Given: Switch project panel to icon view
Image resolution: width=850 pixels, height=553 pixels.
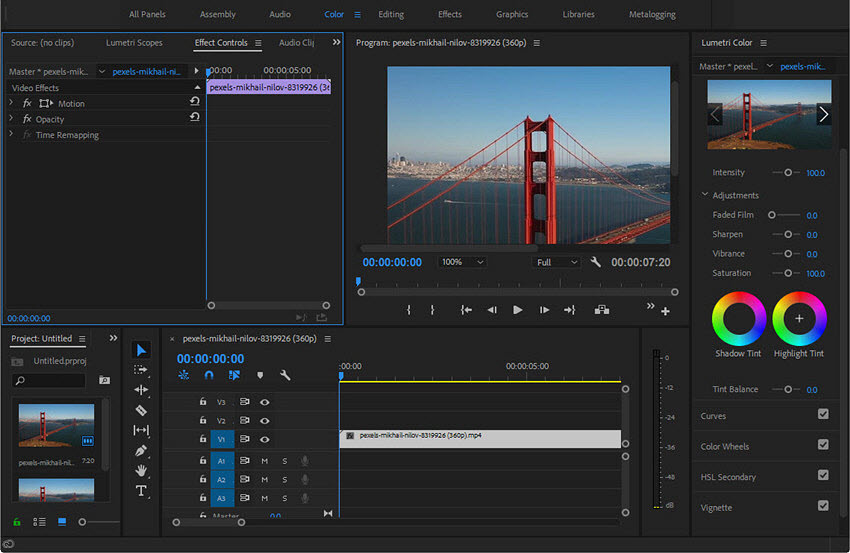Looking at the screenshot, I should pos(62,522).
